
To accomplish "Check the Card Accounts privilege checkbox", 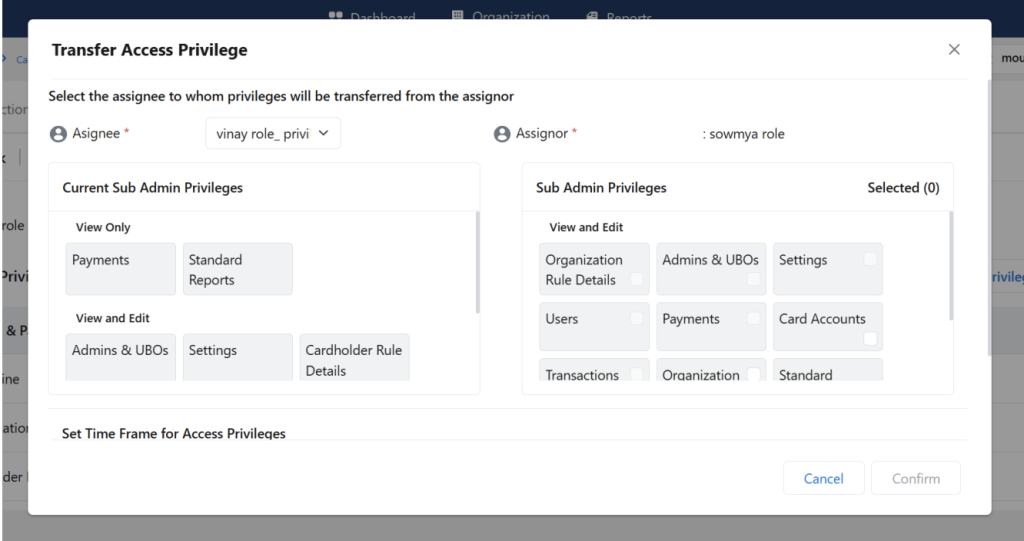I will (x=870, y=339).
